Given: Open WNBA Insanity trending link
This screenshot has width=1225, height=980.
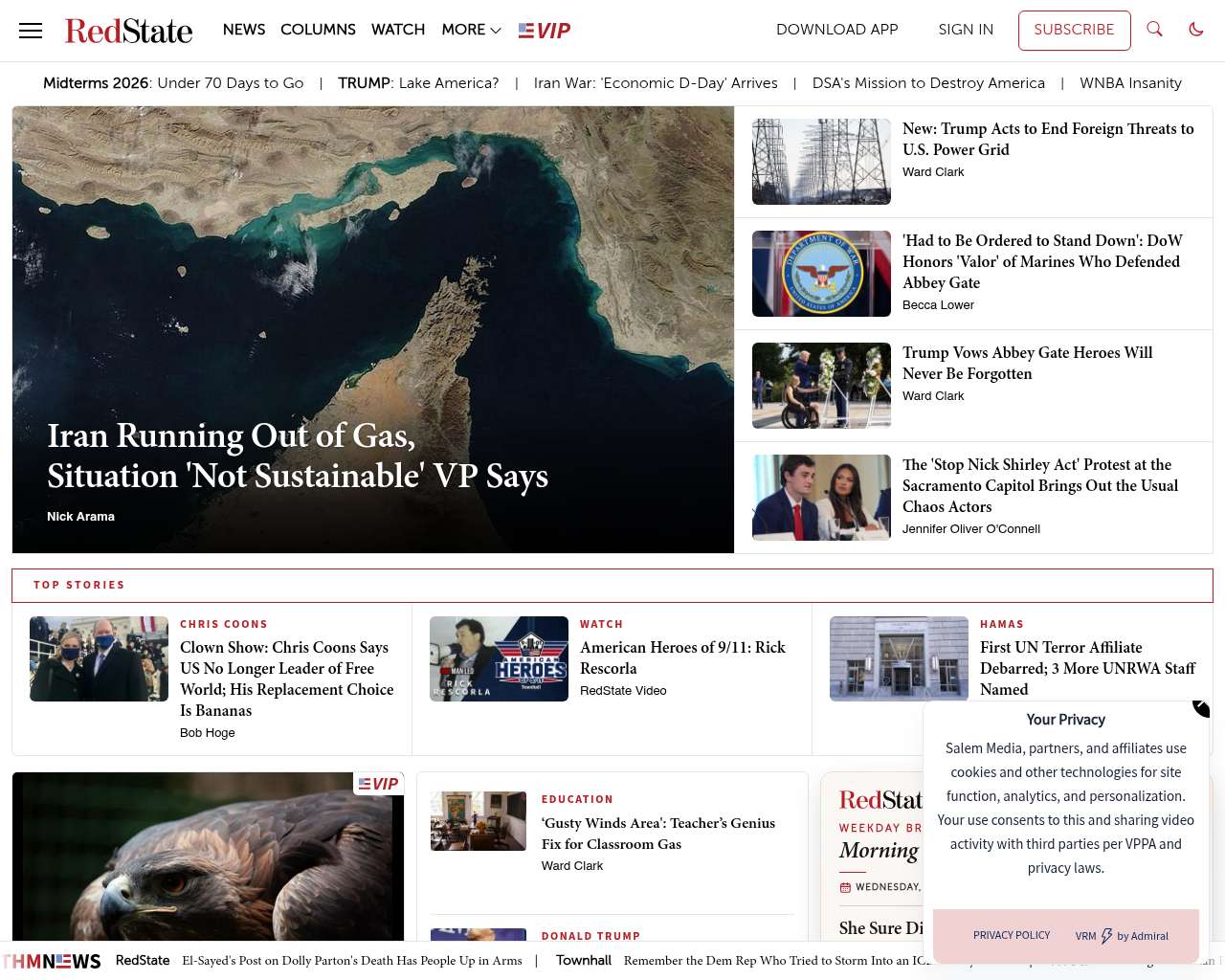Looking at the screenshot, I should [1130, 83].
